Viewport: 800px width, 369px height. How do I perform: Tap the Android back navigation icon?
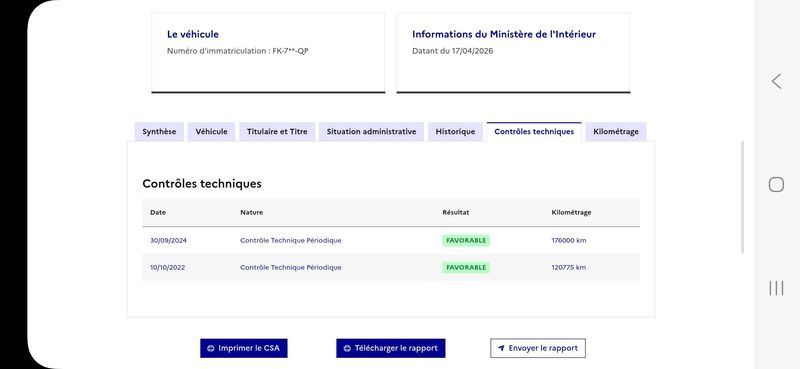pyautogui.click(x=776, y=81)
